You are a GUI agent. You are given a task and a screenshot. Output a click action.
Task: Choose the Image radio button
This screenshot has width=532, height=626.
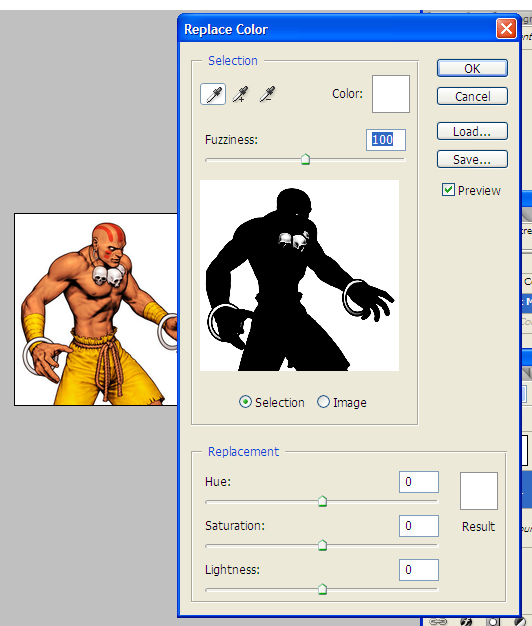pos(323,402)
